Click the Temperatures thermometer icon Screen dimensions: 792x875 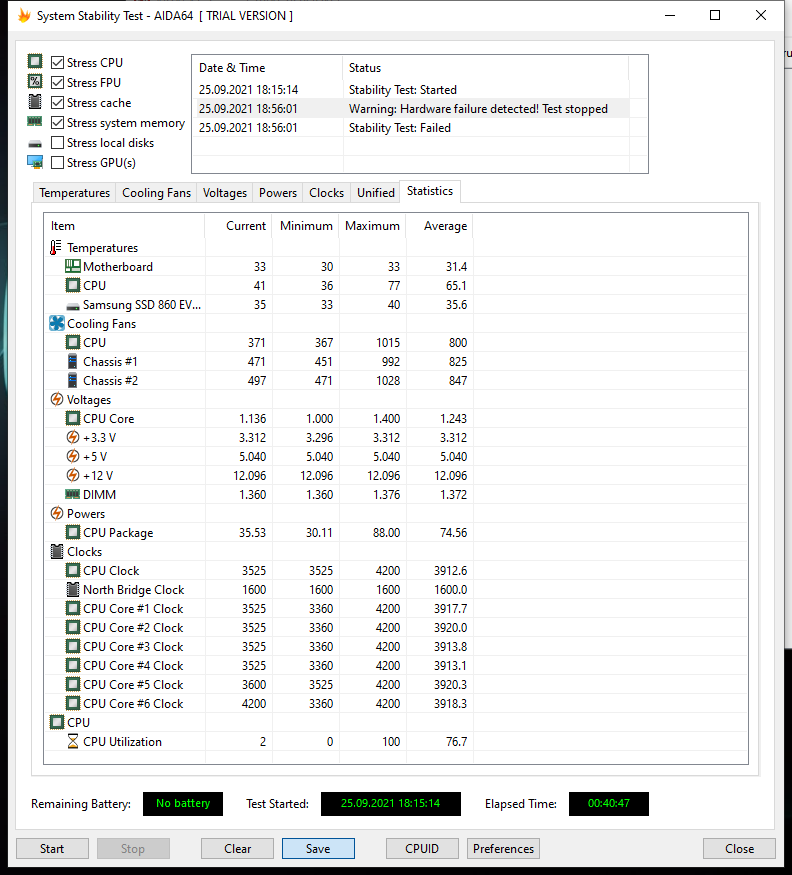[56, 247]
